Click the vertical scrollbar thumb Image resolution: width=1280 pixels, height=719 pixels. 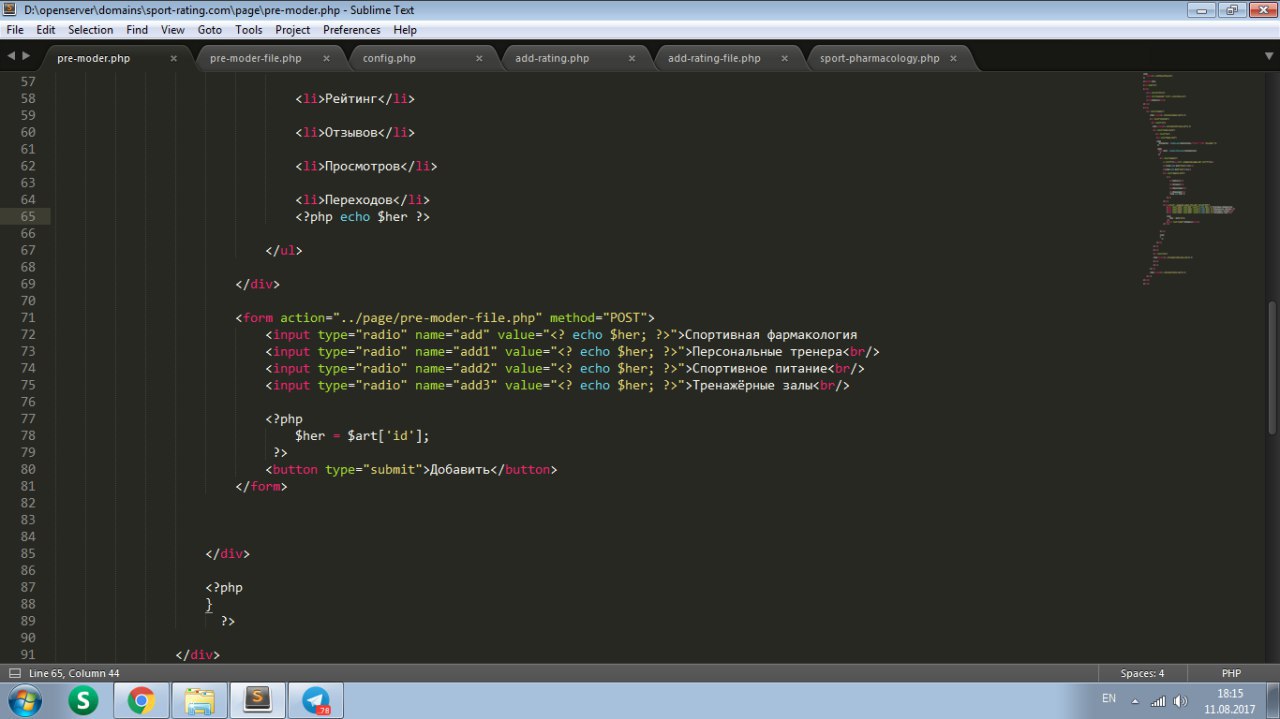[x=1272, y=365]
